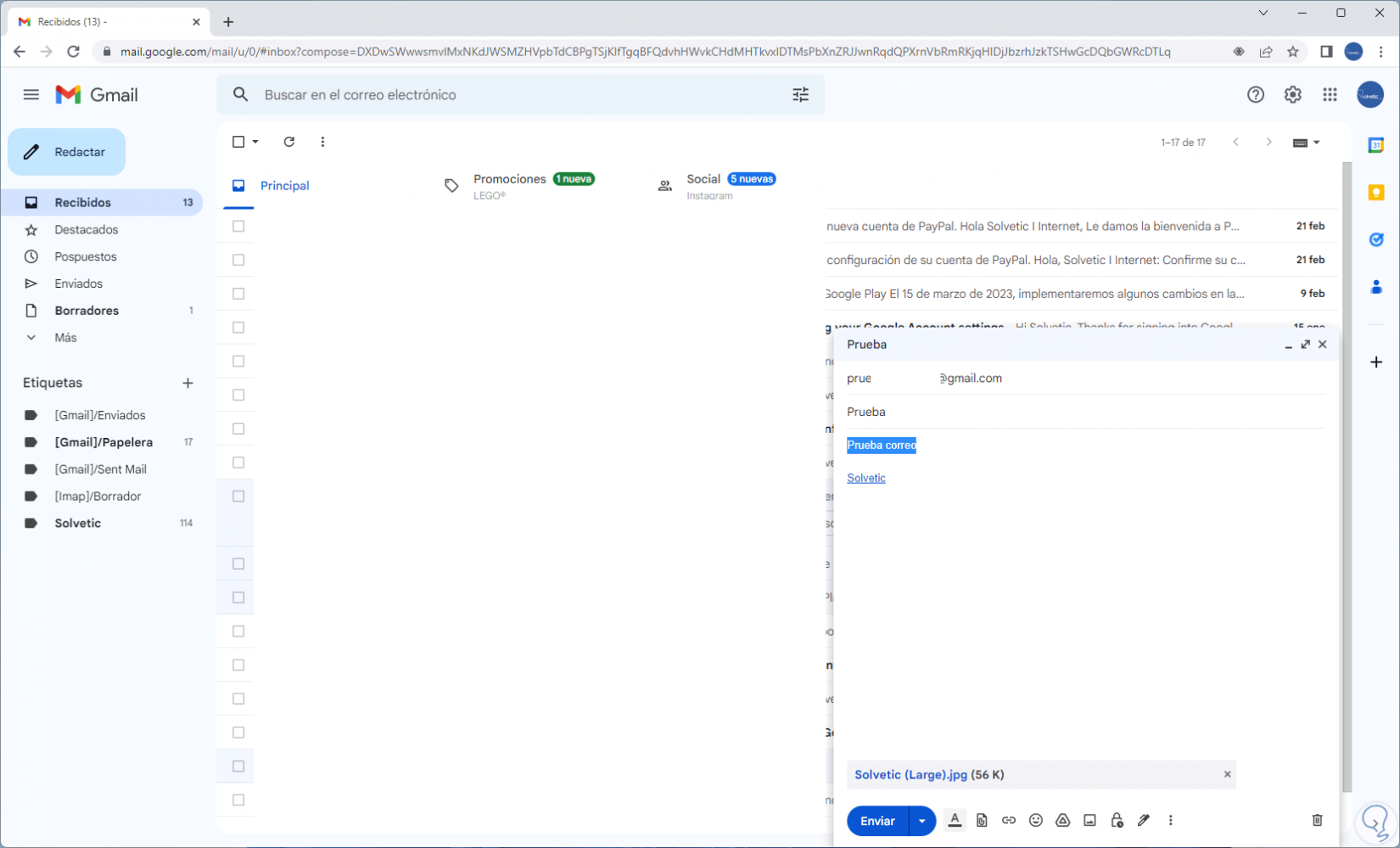Attach files using the paperclip icon
The image size is (1400, 848).
[982, 820]
